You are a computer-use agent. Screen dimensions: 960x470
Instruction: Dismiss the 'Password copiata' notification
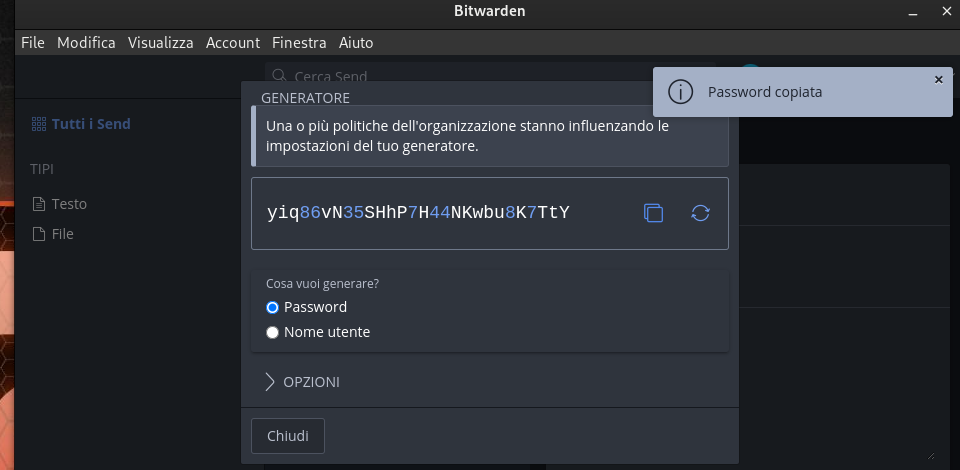point(938,80)
